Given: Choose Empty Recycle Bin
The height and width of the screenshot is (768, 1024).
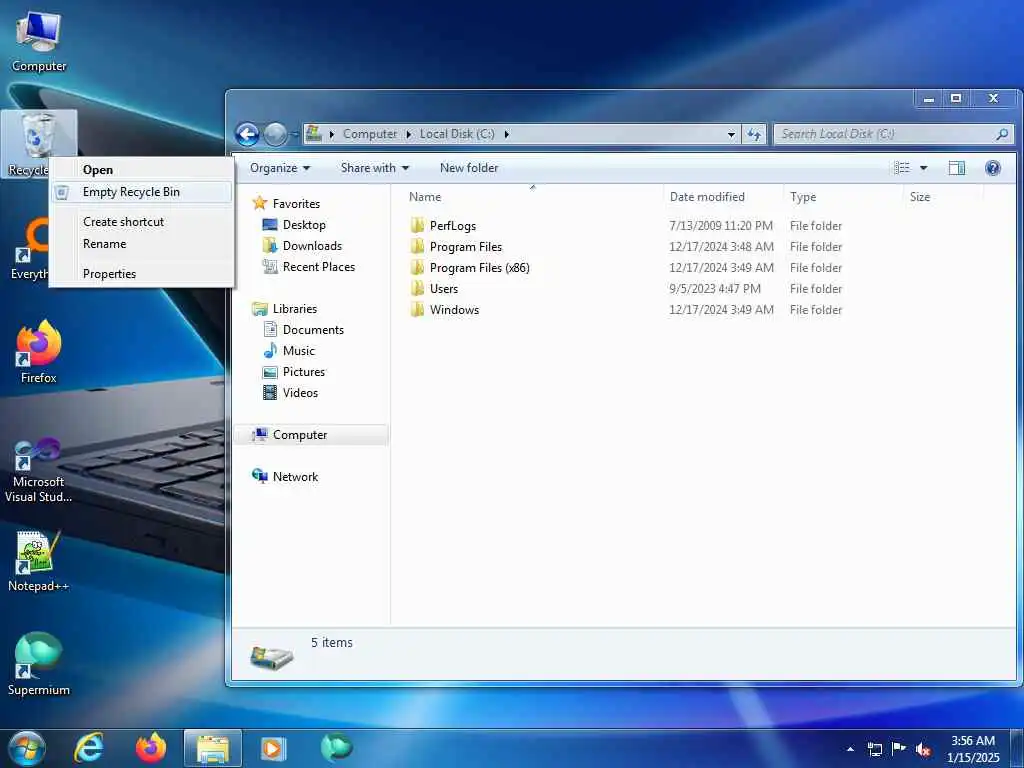Looking at the screenshot, I should point(142,192).
